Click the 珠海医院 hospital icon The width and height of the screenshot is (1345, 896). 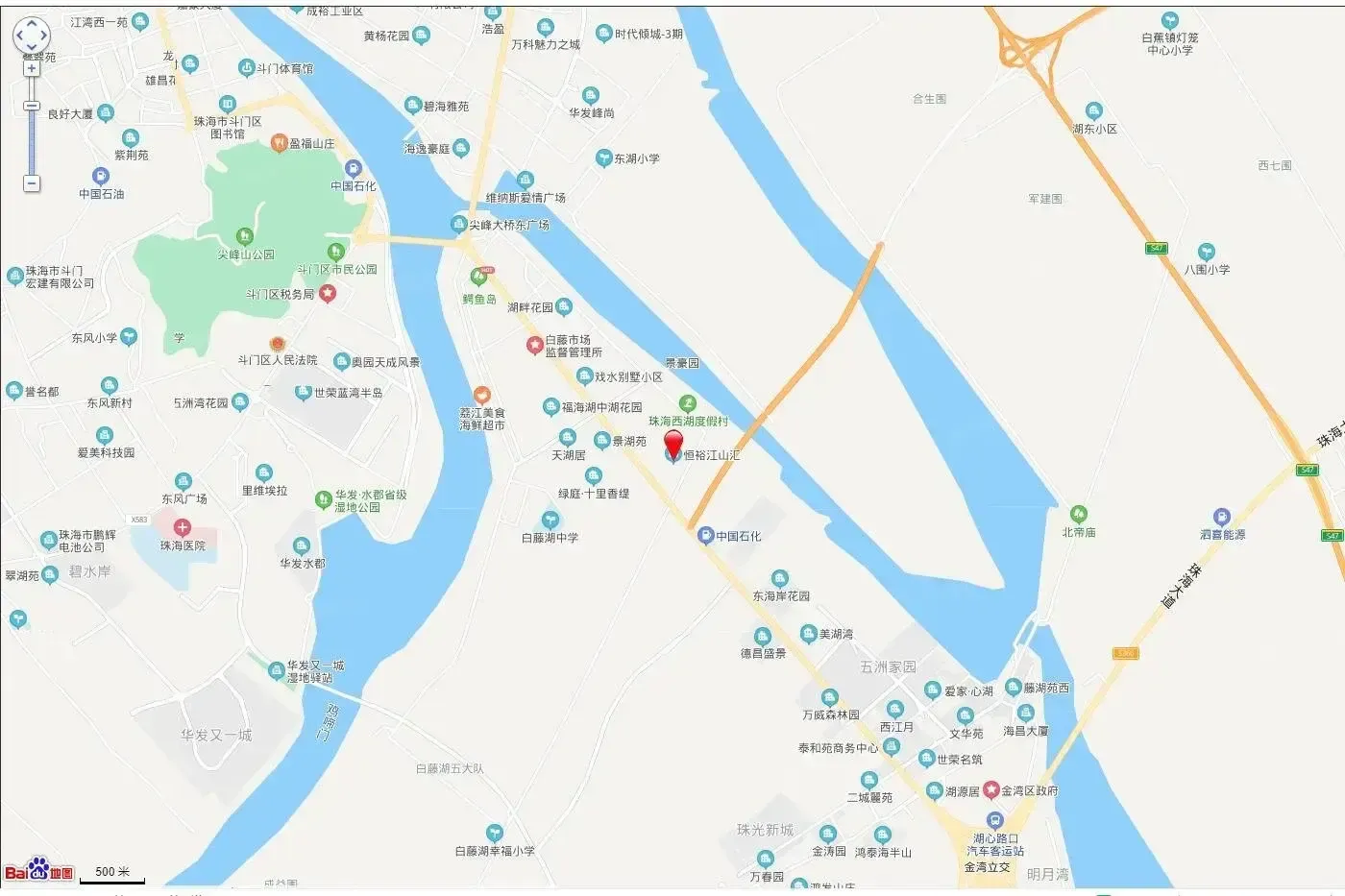pyautogui.click(x=183, y=527)
